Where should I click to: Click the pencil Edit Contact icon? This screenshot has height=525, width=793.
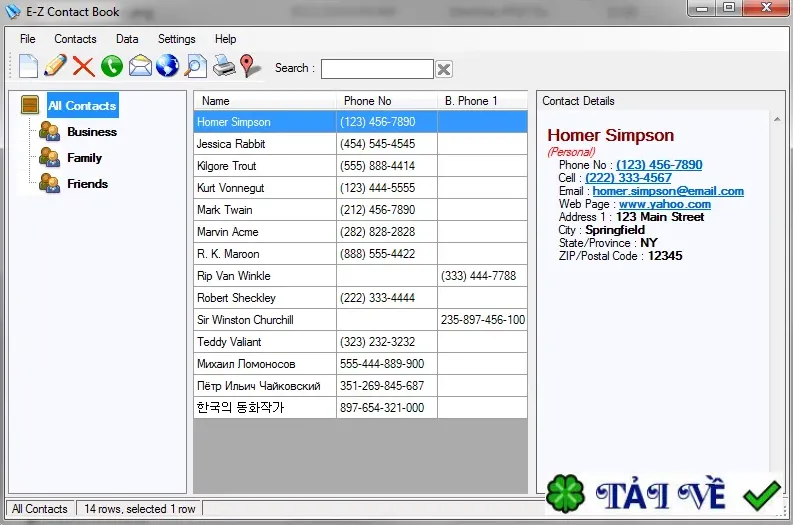click(x=55, y=66)
